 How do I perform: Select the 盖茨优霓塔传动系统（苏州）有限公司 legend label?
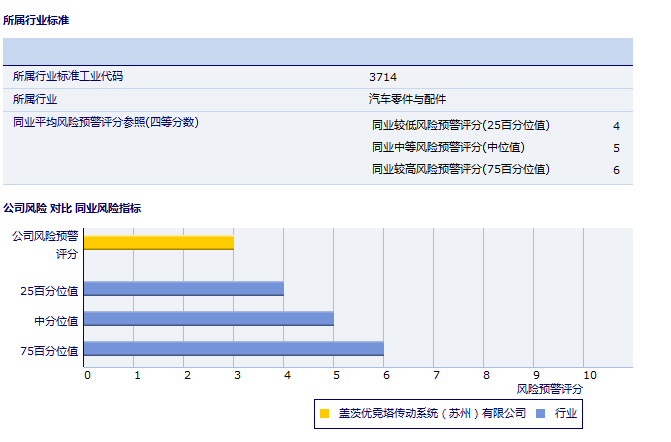pyautogui.click(x=431, y=412)
